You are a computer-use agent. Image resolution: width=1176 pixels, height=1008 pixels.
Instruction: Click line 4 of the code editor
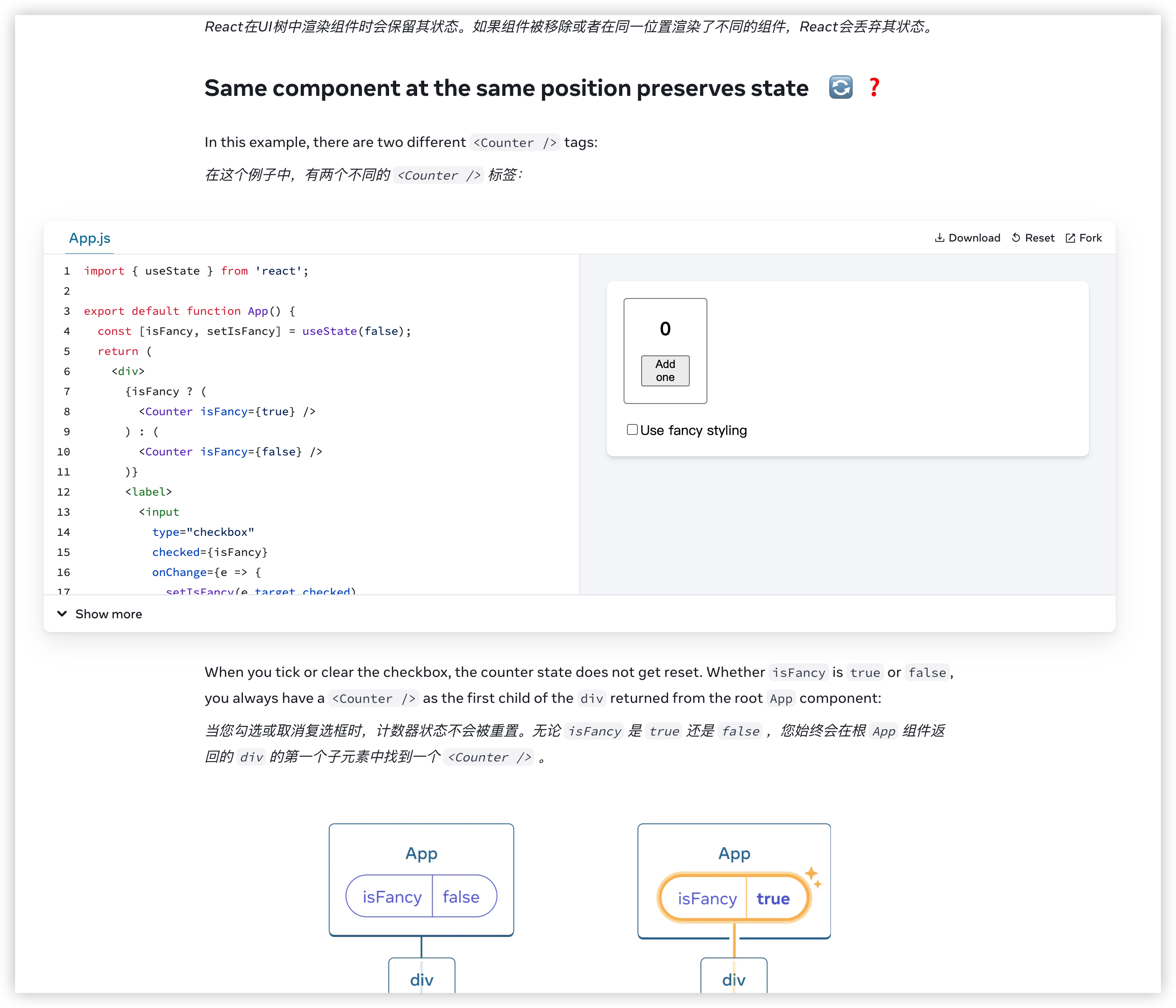tap(254, 331)
